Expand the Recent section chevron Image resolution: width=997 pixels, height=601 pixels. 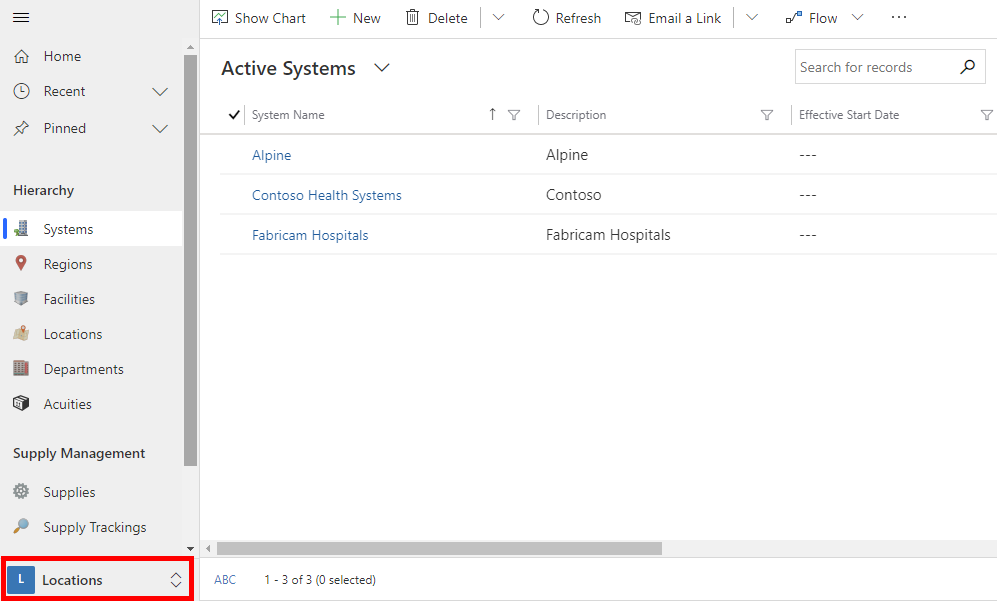point(160,92)
